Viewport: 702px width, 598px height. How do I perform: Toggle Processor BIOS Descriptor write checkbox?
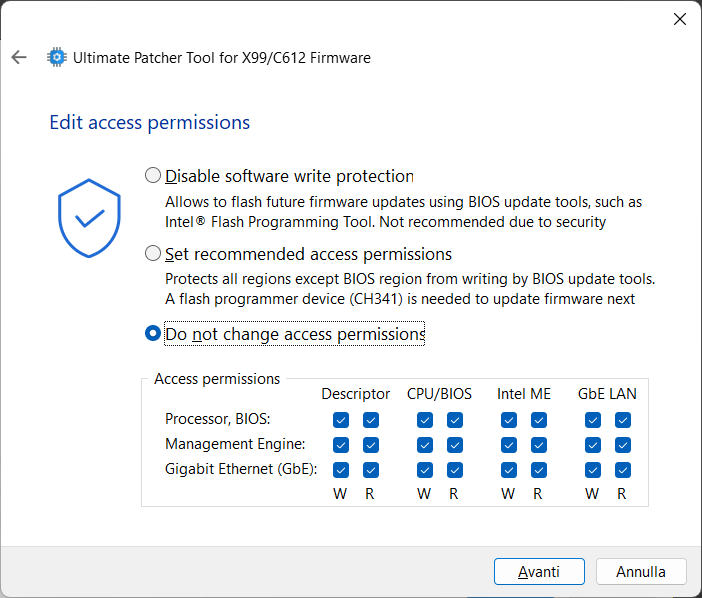[341, 420]
